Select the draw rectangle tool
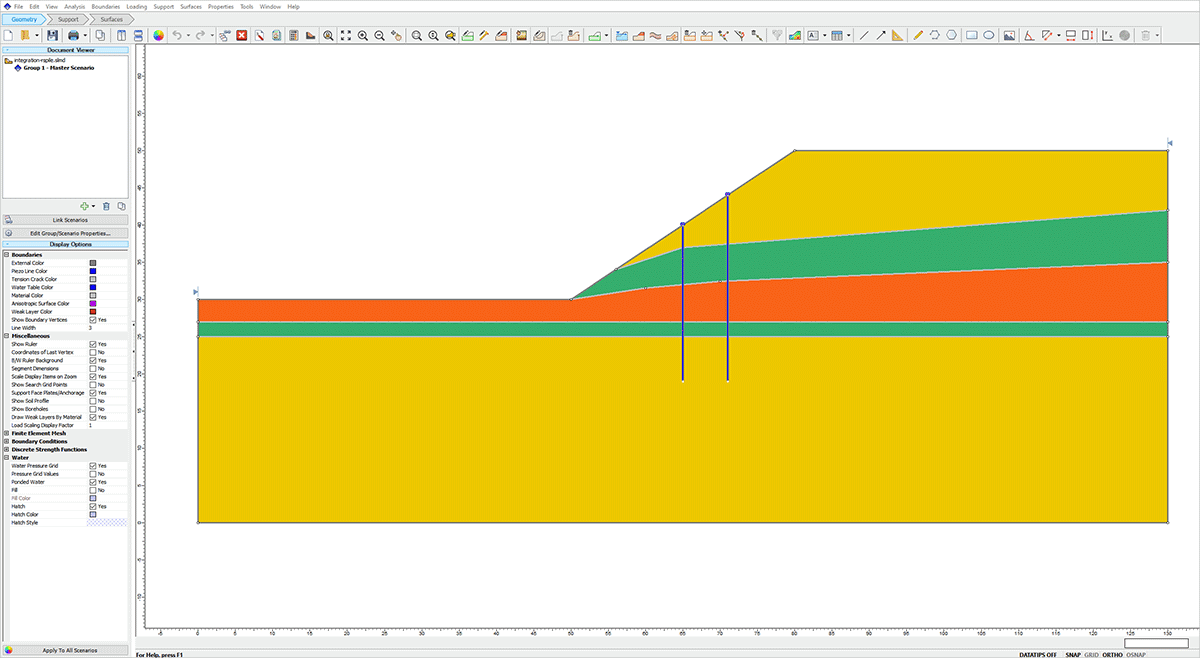Viewport: 1200px width, 658px height. [x=971, y=35]
